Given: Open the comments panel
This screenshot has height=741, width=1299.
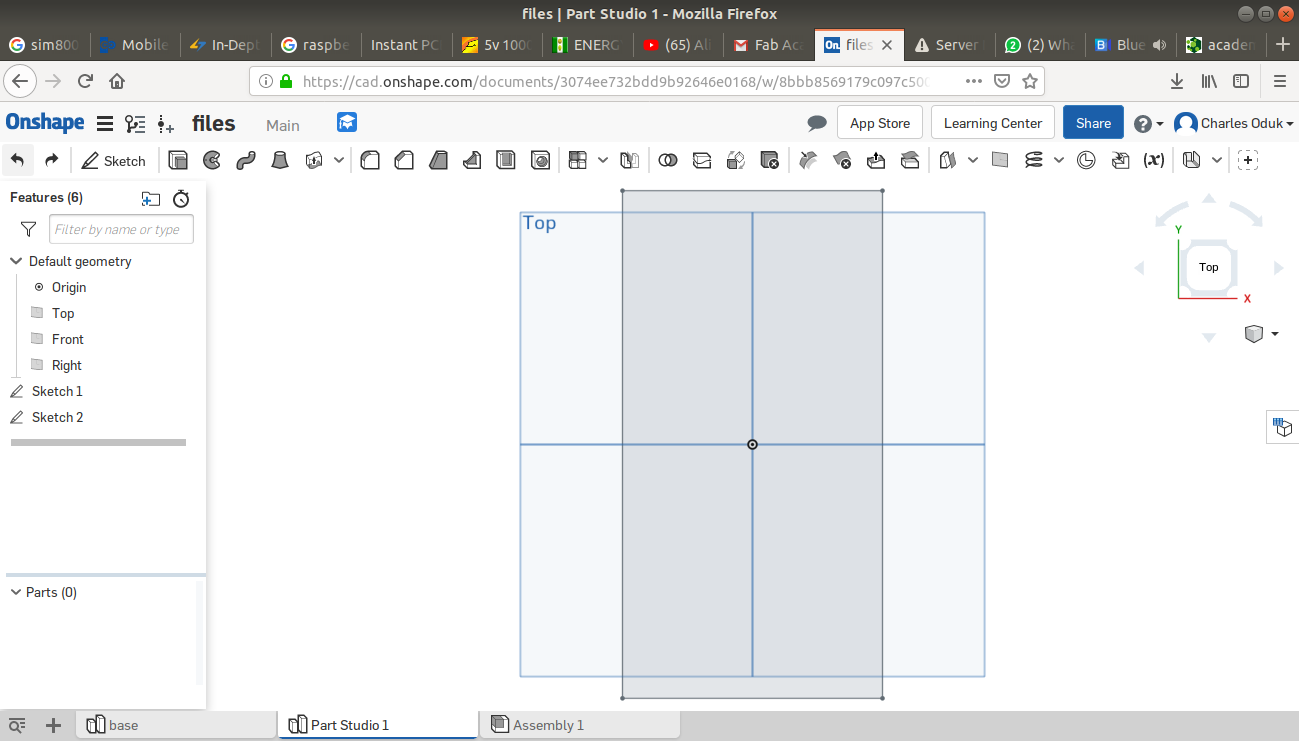Looking at the screenshot, I should (x=817, y=123).
